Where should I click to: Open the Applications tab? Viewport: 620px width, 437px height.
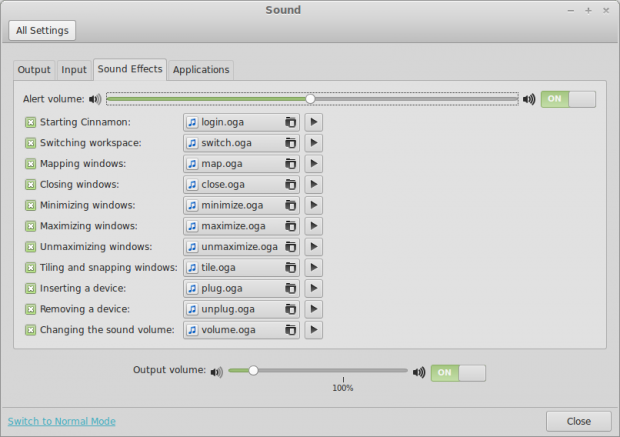coord(201,70)
